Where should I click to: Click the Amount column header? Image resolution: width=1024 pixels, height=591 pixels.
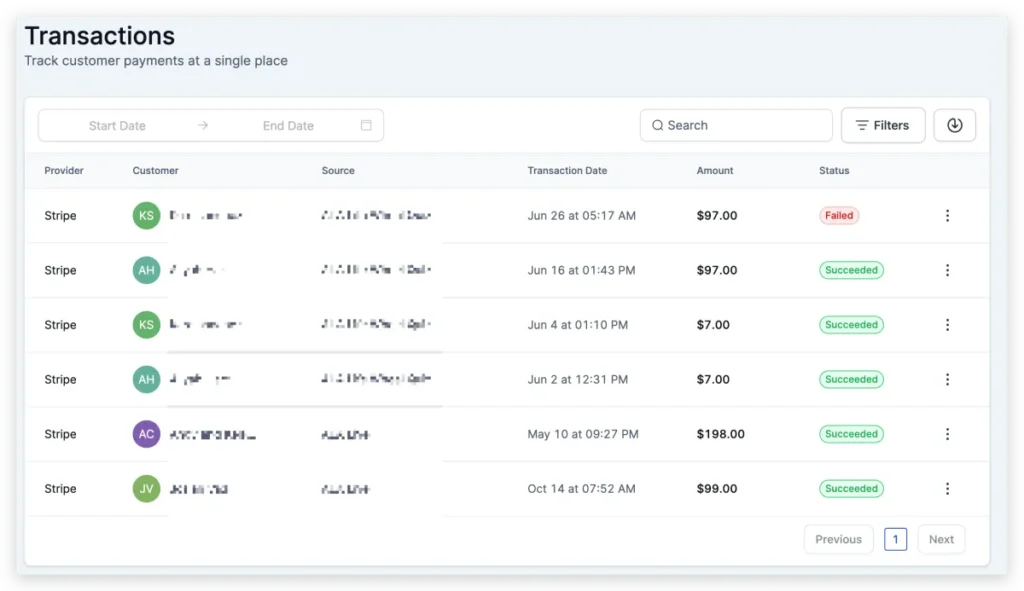click(x=714, y=170)
